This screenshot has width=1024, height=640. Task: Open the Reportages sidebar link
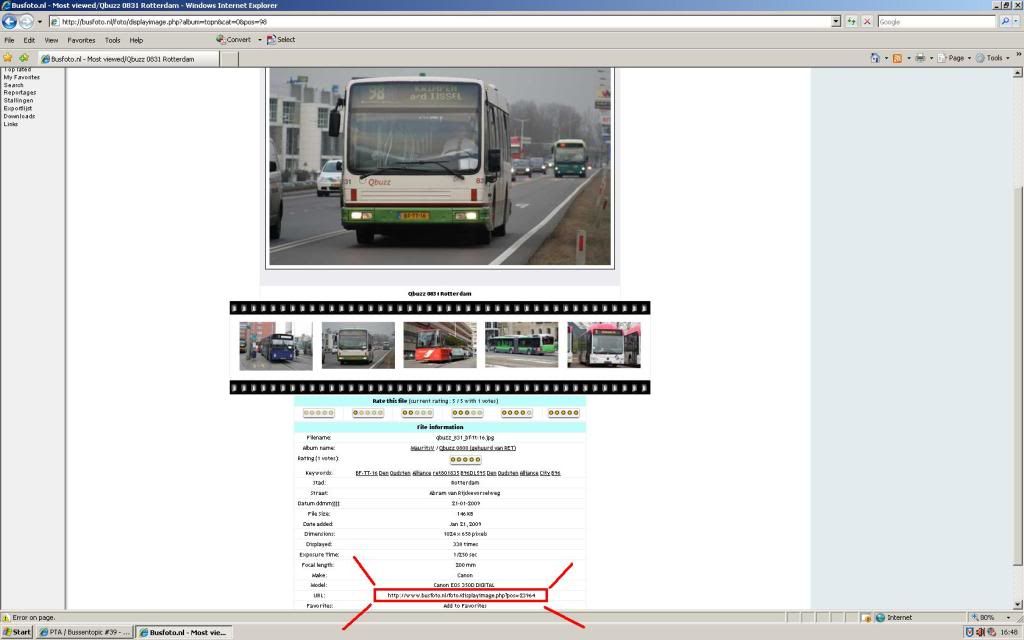[x=20, y=93]
